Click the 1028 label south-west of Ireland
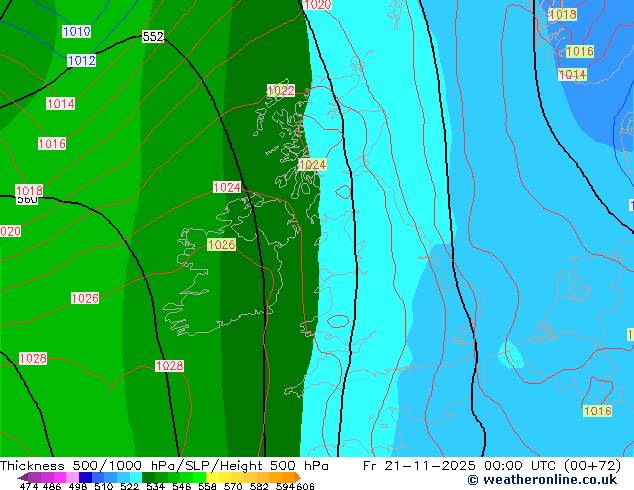Image resolution: width=634 pixels, height=490 pixels. click(169, 366)
